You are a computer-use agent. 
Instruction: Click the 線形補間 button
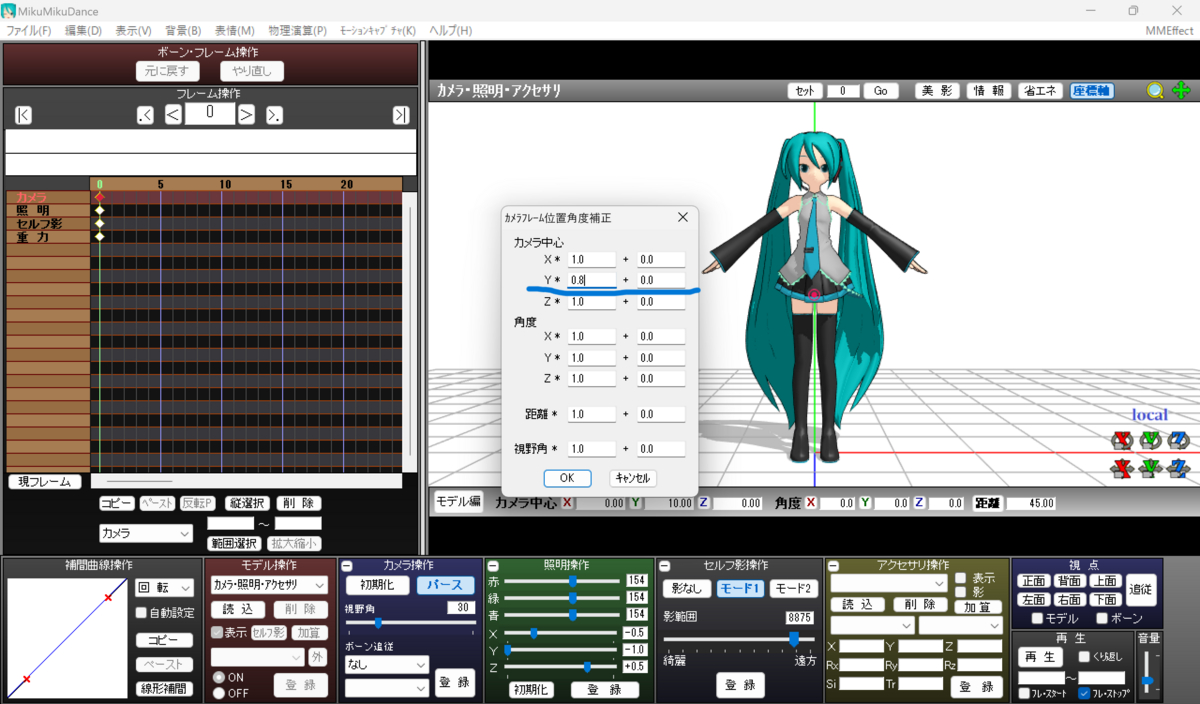coord(163,689)
